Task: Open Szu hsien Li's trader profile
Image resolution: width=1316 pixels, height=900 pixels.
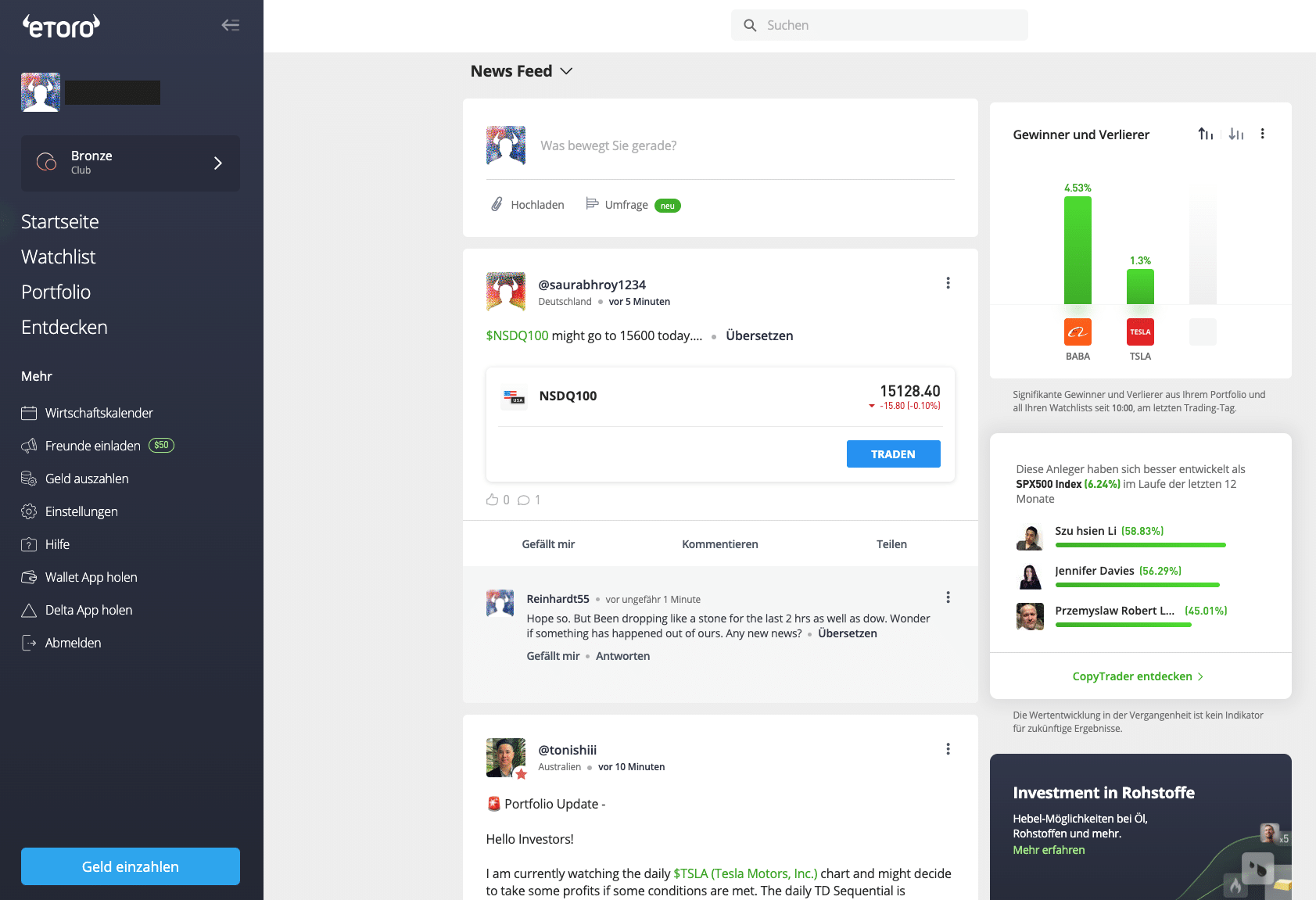Action: [1086, 531]
